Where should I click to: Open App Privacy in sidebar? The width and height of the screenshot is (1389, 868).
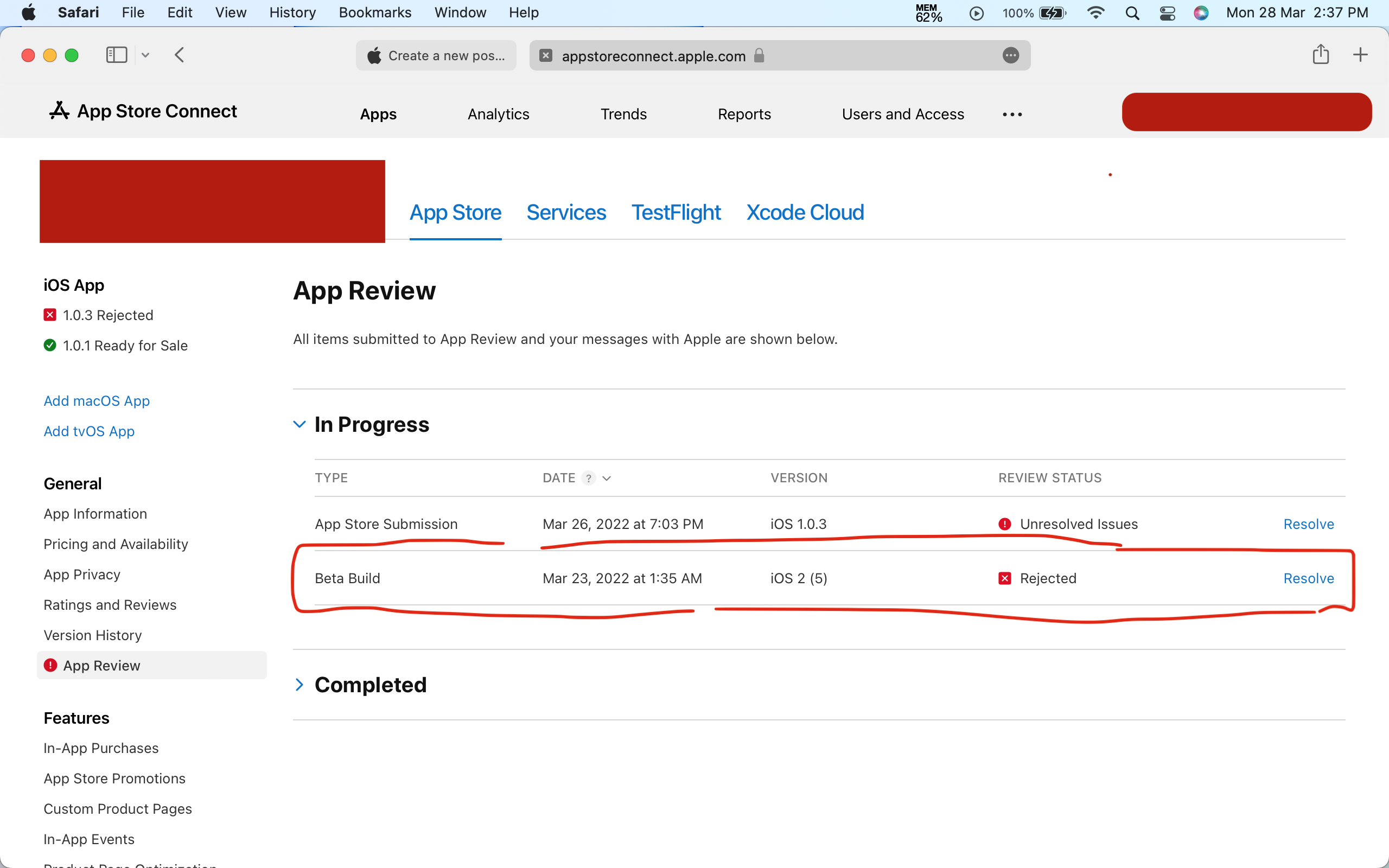click(82, 575)
